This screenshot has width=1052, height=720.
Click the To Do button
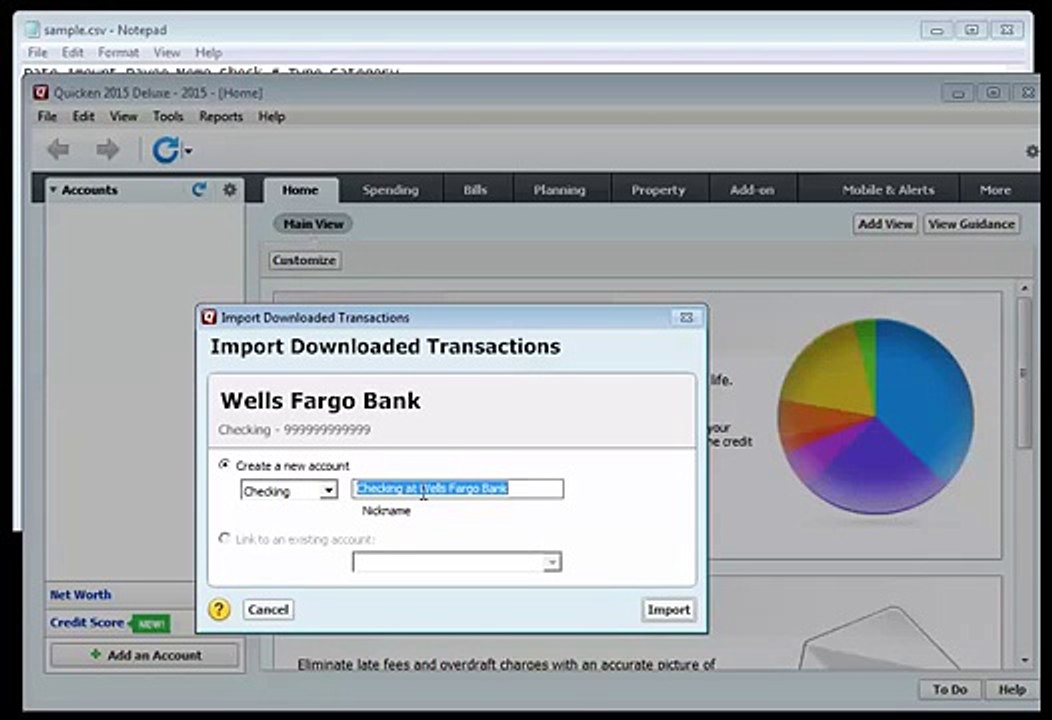(950, 689)
